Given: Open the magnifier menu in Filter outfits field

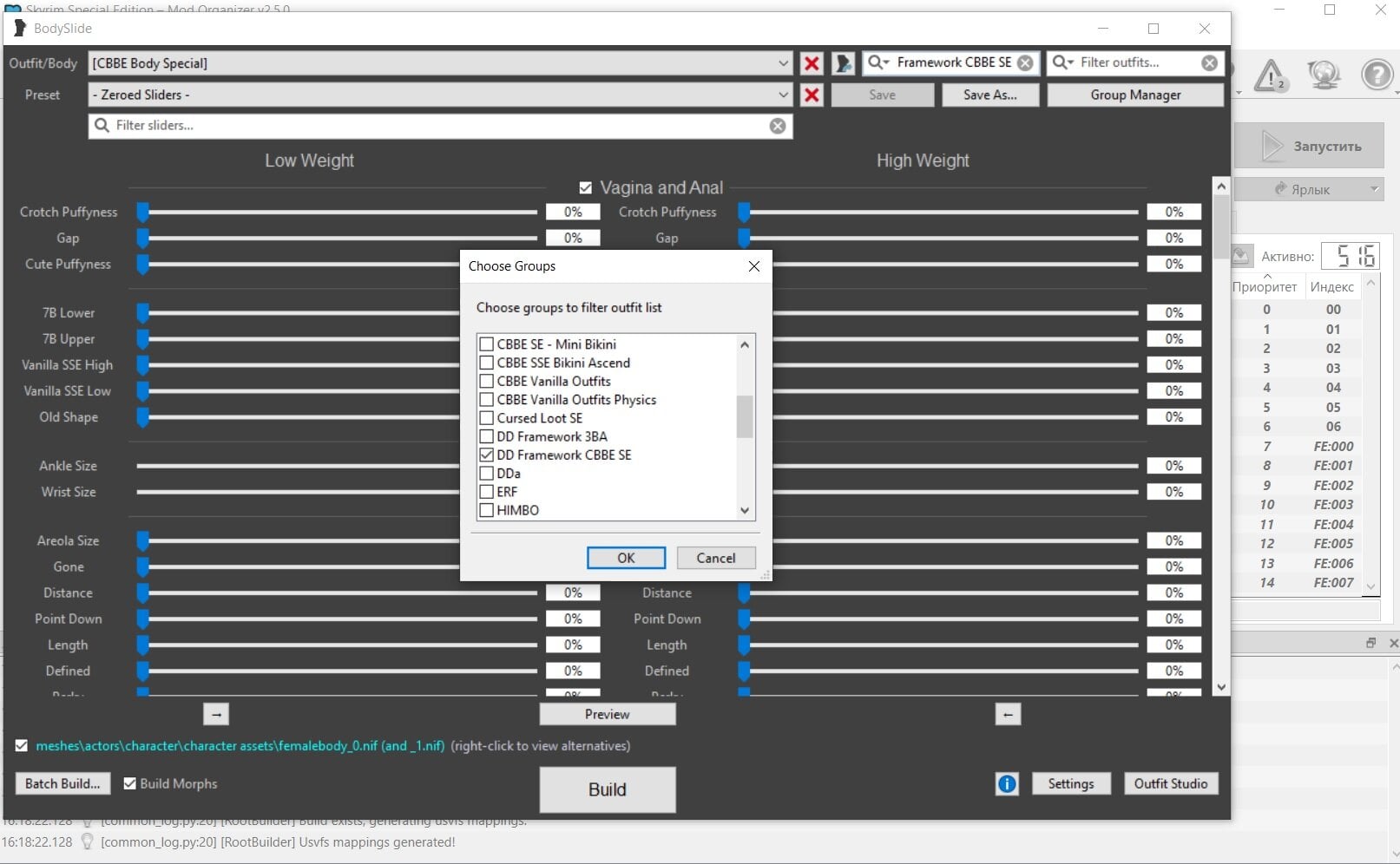Looking at the screenshot, I should tap(1062, 62).
